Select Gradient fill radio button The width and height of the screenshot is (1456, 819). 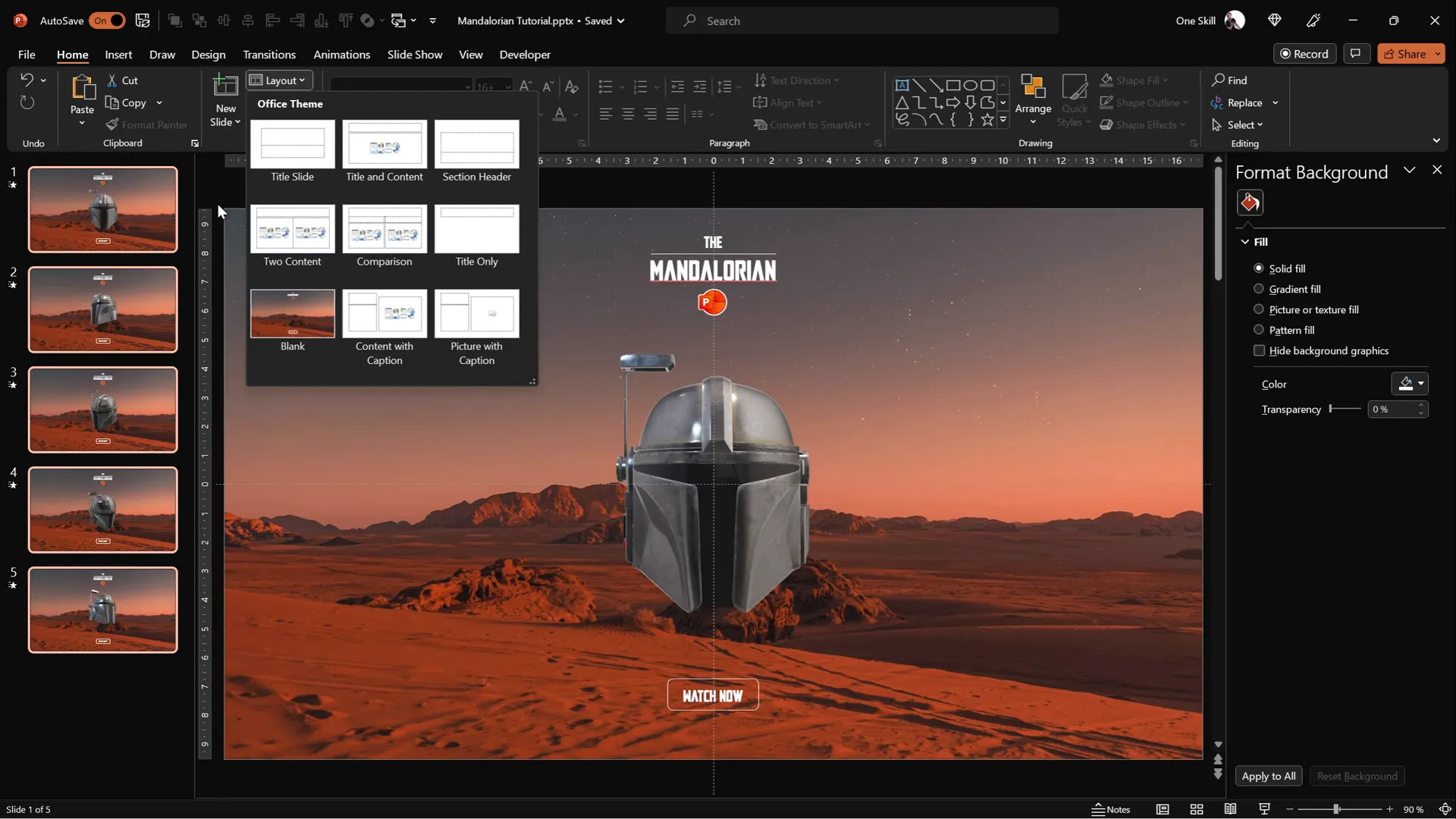(1259, 288)
